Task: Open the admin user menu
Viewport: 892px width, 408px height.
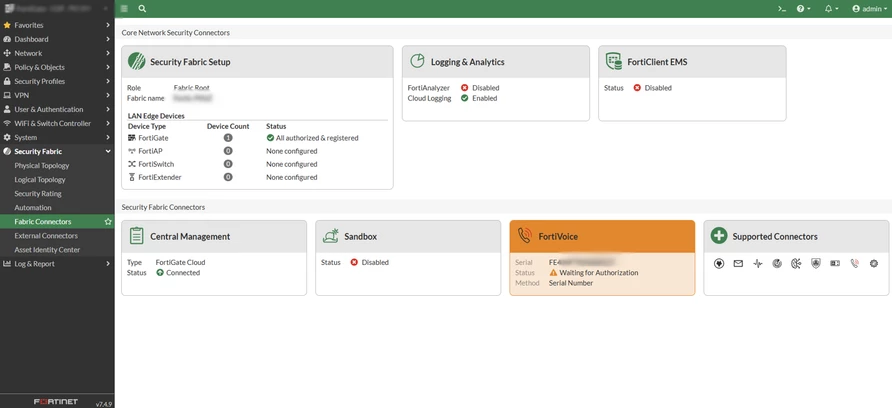Action: point(870,9)
